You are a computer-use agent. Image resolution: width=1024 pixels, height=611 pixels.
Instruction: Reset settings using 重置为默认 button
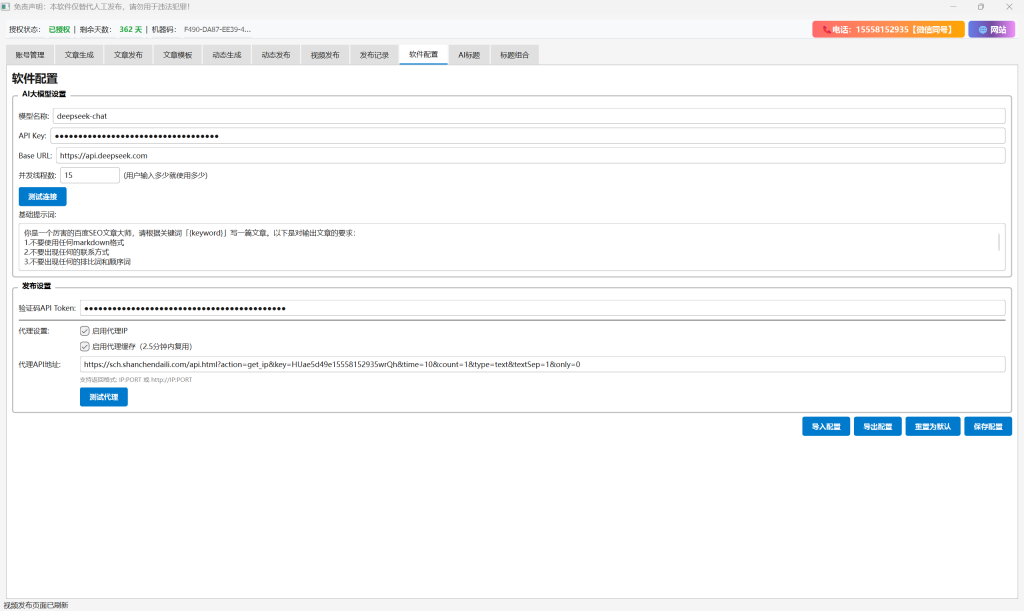click(933, 427)
